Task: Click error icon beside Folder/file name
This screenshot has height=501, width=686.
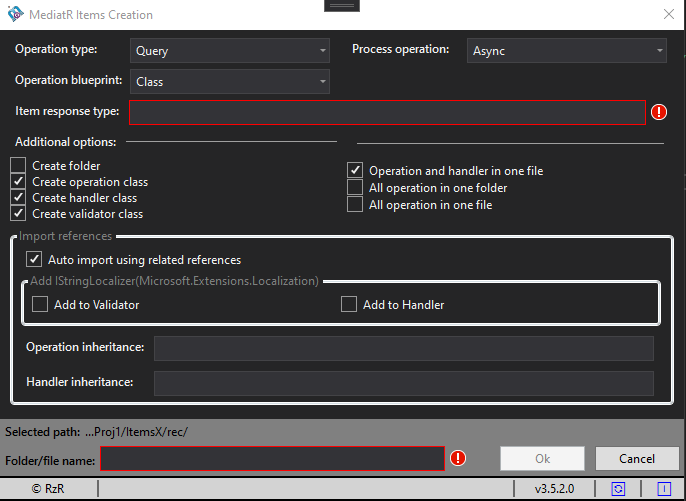Action: [x=458, y=458]
